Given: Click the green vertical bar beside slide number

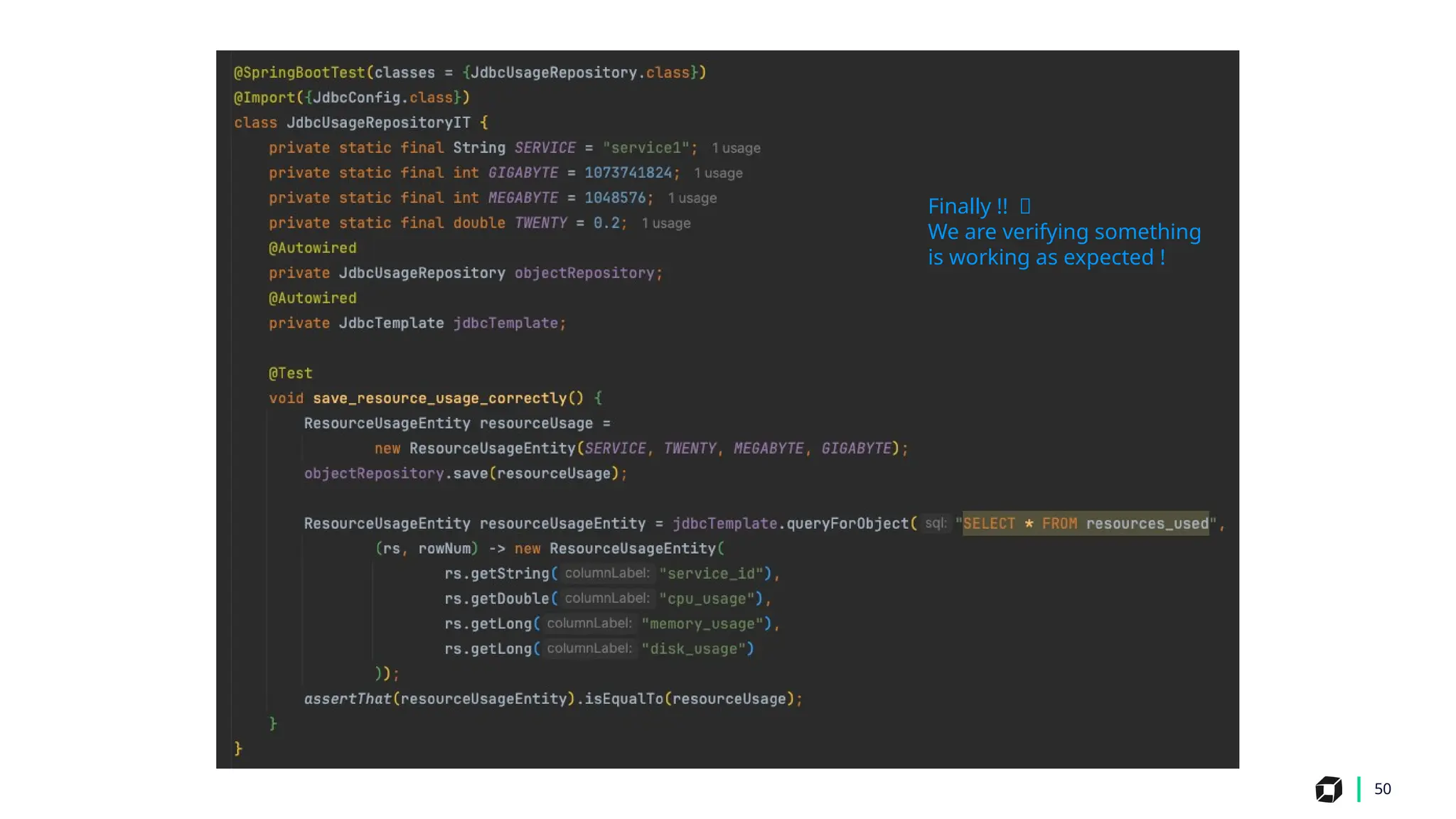Looking at the screenshot, I should [x=1359, y=789].
